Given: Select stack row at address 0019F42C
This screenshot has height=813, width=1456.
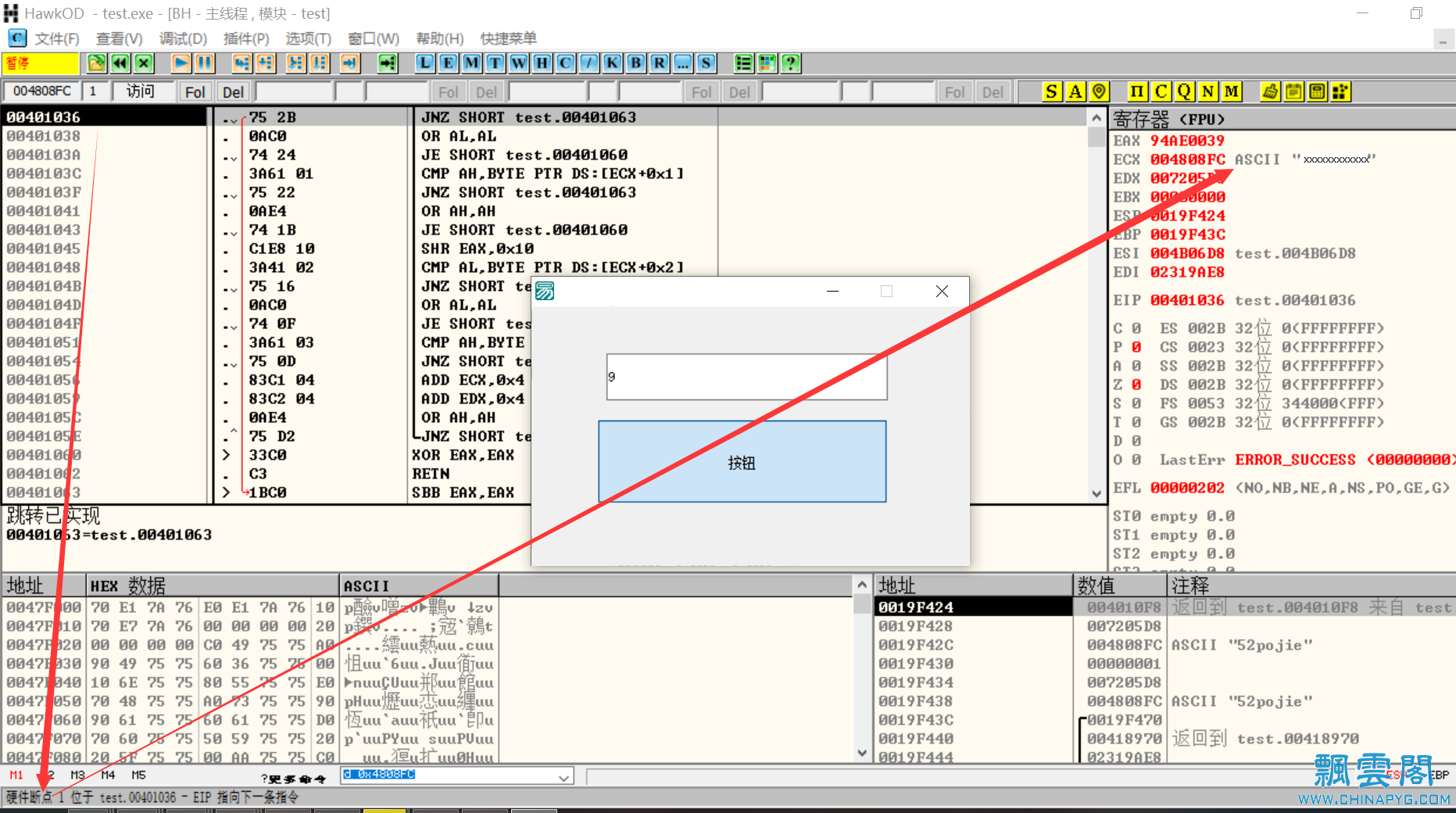Looking at the screenshot, I should click(1164, 645).
